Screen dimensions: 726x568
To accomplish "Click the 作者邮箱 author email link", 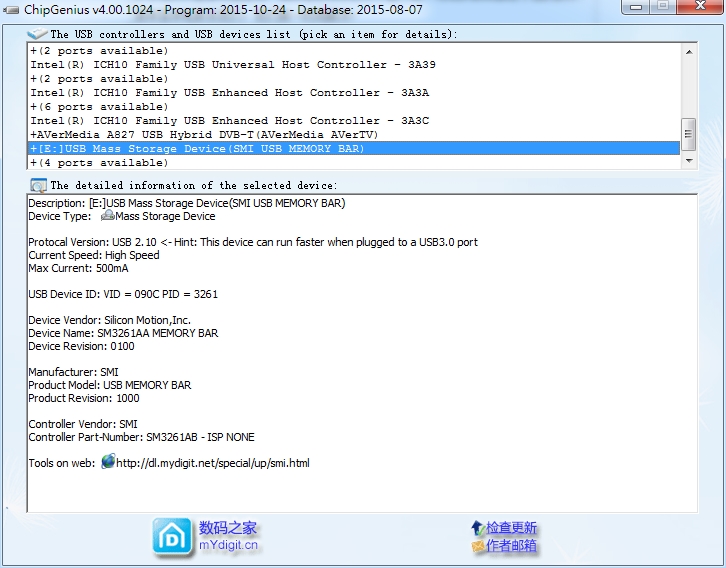I will click(511, 545).
